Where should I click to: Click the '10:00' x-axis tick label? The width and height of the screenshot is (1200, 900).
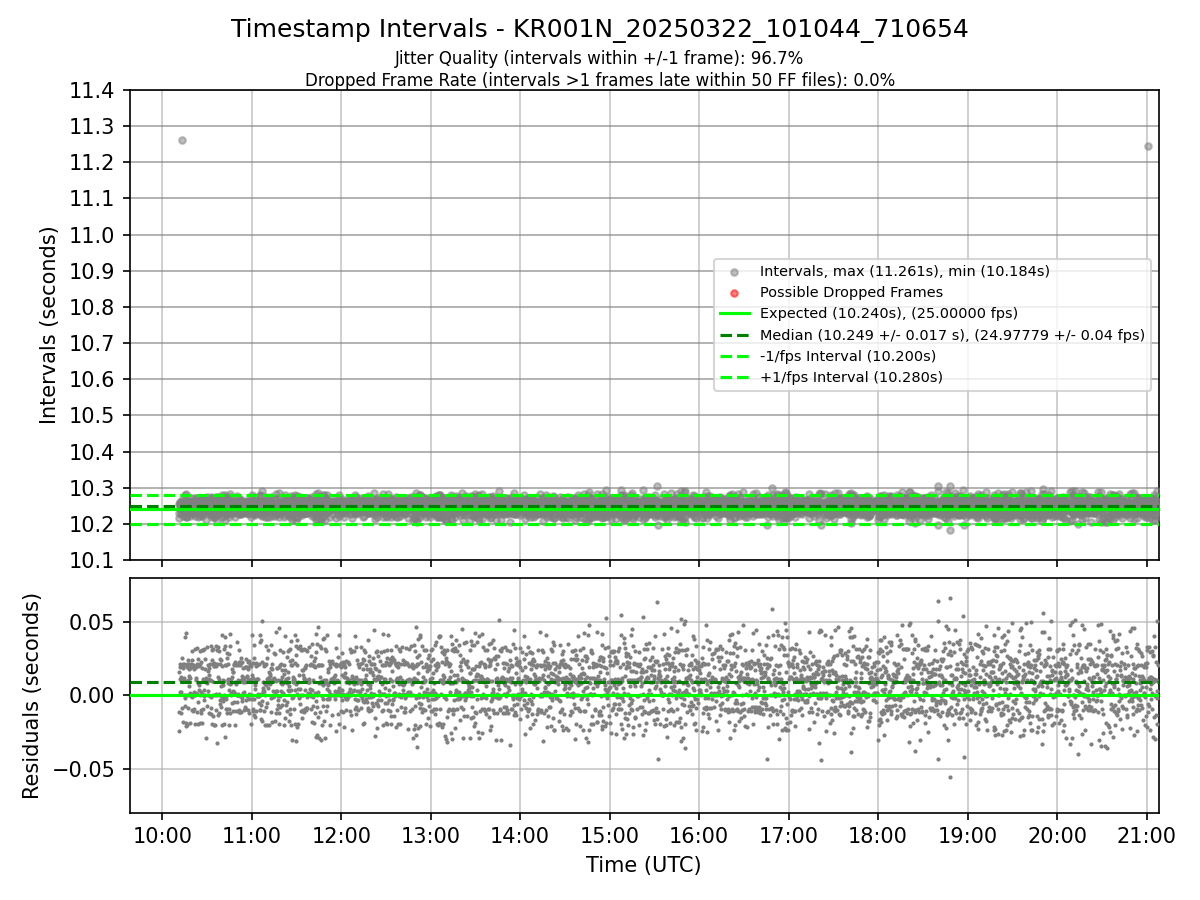coord(162,835)
